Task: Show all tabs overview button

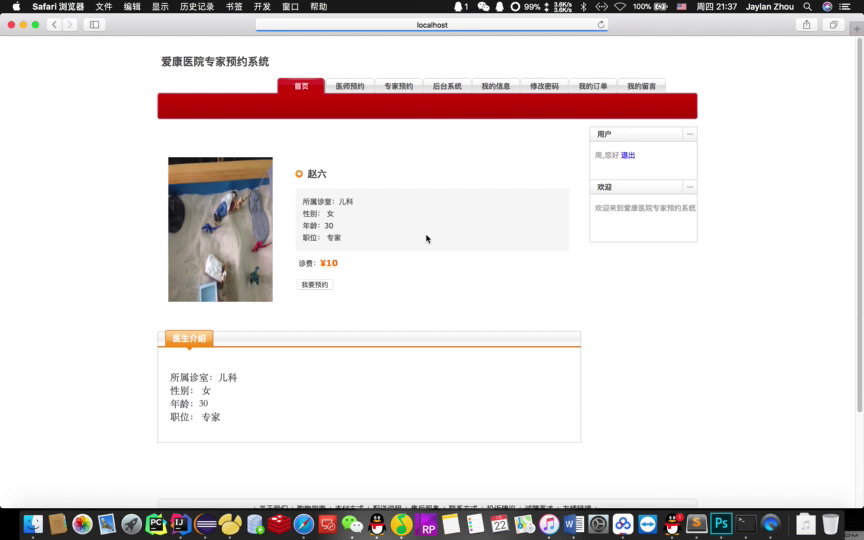Action: tap(833, 25)
